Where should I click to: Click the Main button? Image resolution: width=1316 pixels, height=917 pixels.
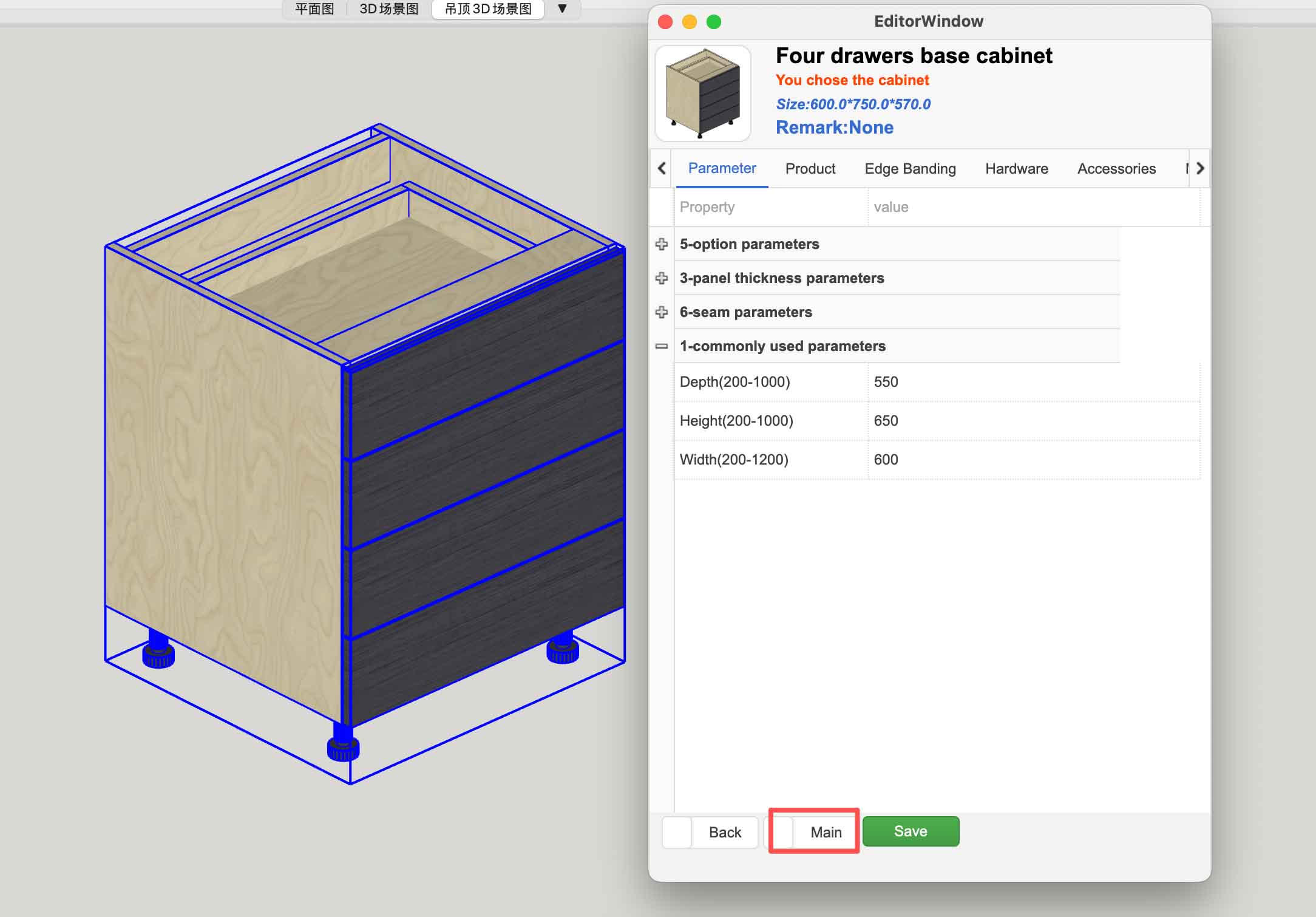pyautogui.click(x=825, y=832)
